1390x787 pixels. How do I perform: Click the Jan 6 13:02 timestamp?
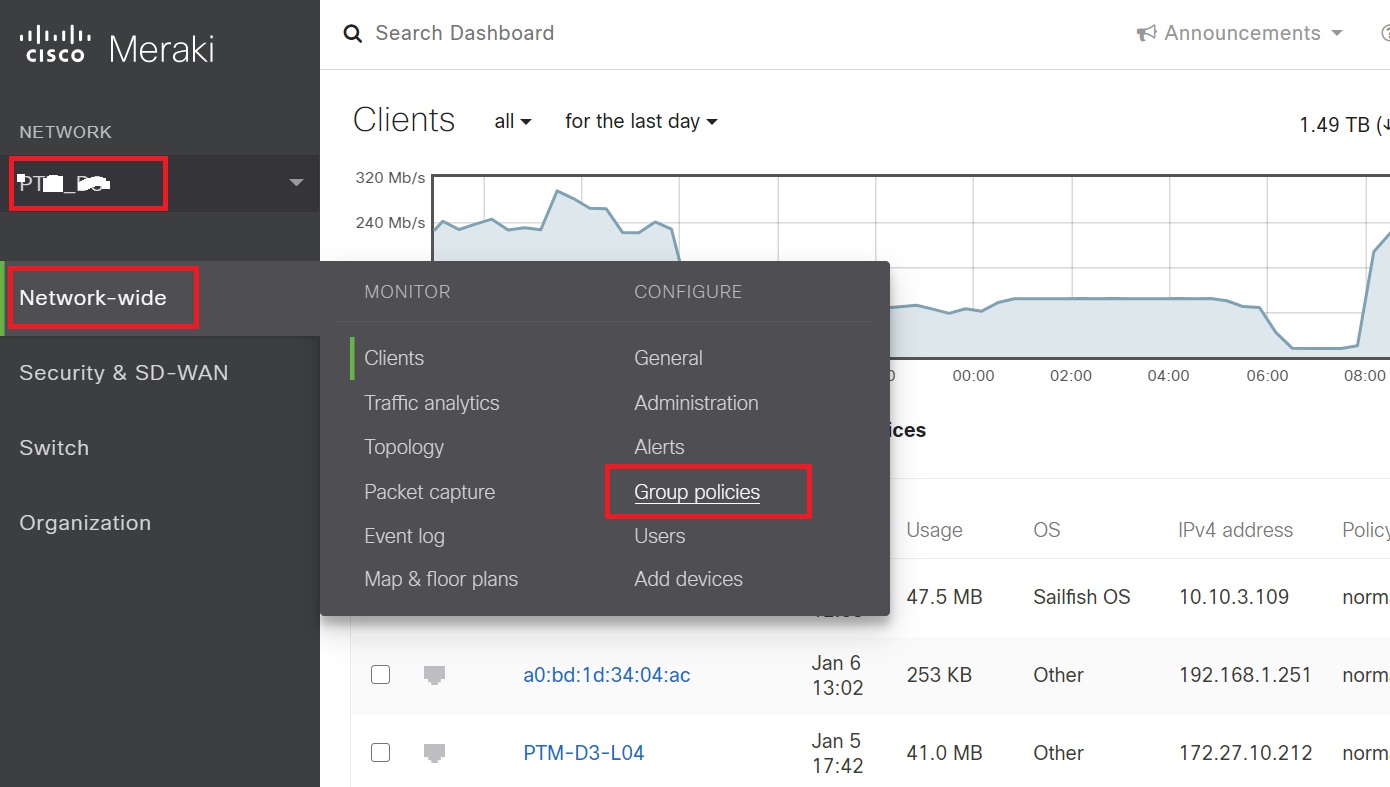click(837, 674)
